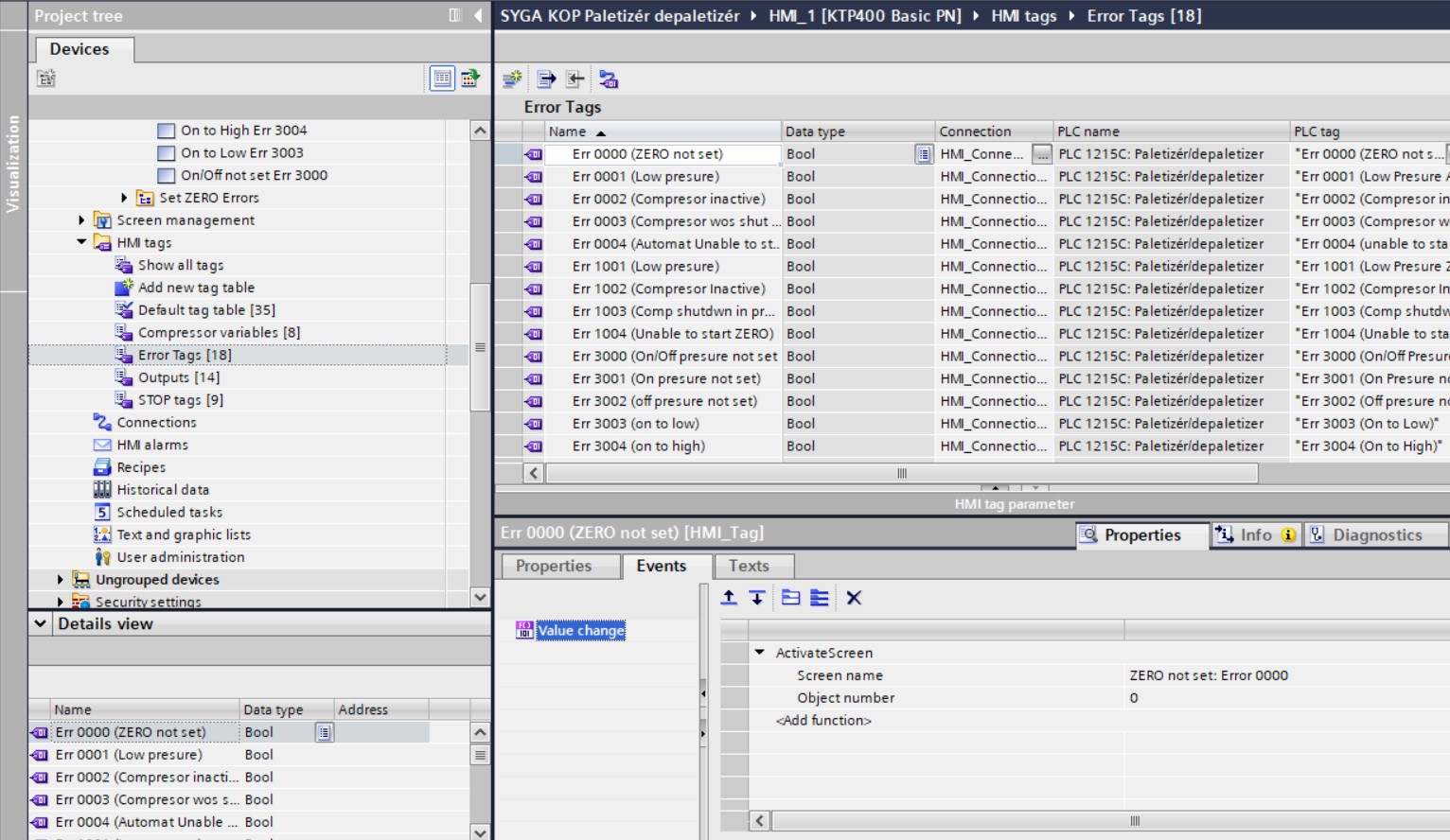Switch to the Texts tab
The width and height of the screenshot is (1450, 840).
coord(748,566)
